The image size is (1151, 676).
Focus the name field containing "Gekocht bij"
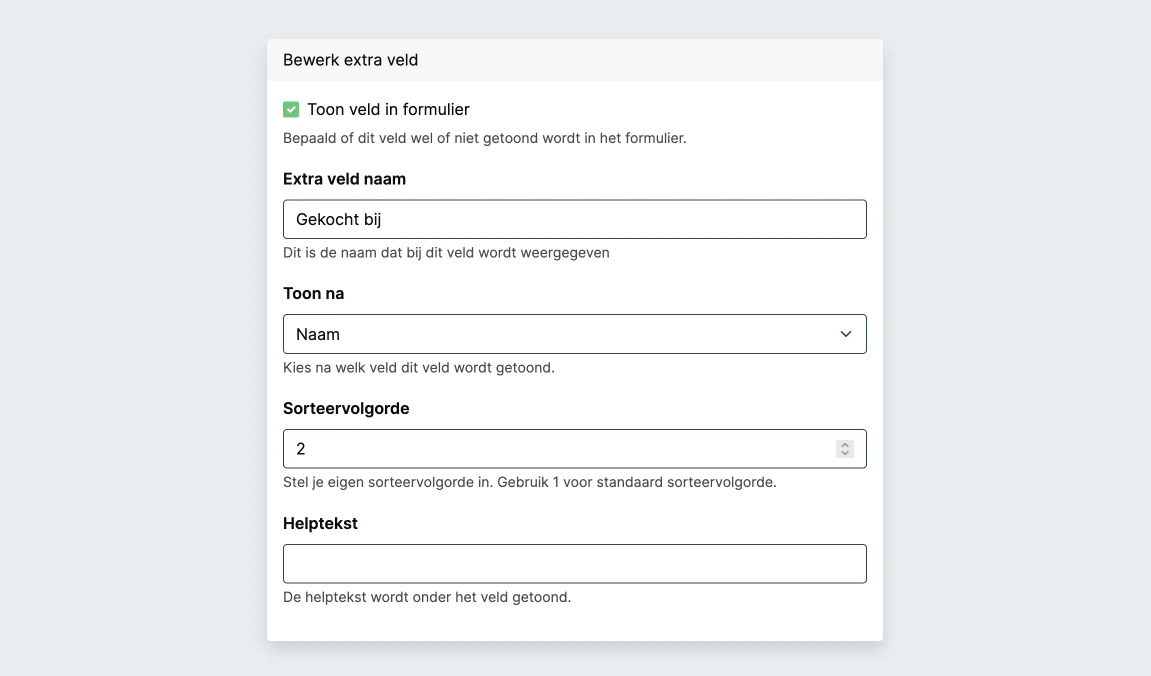pos(574,220)
